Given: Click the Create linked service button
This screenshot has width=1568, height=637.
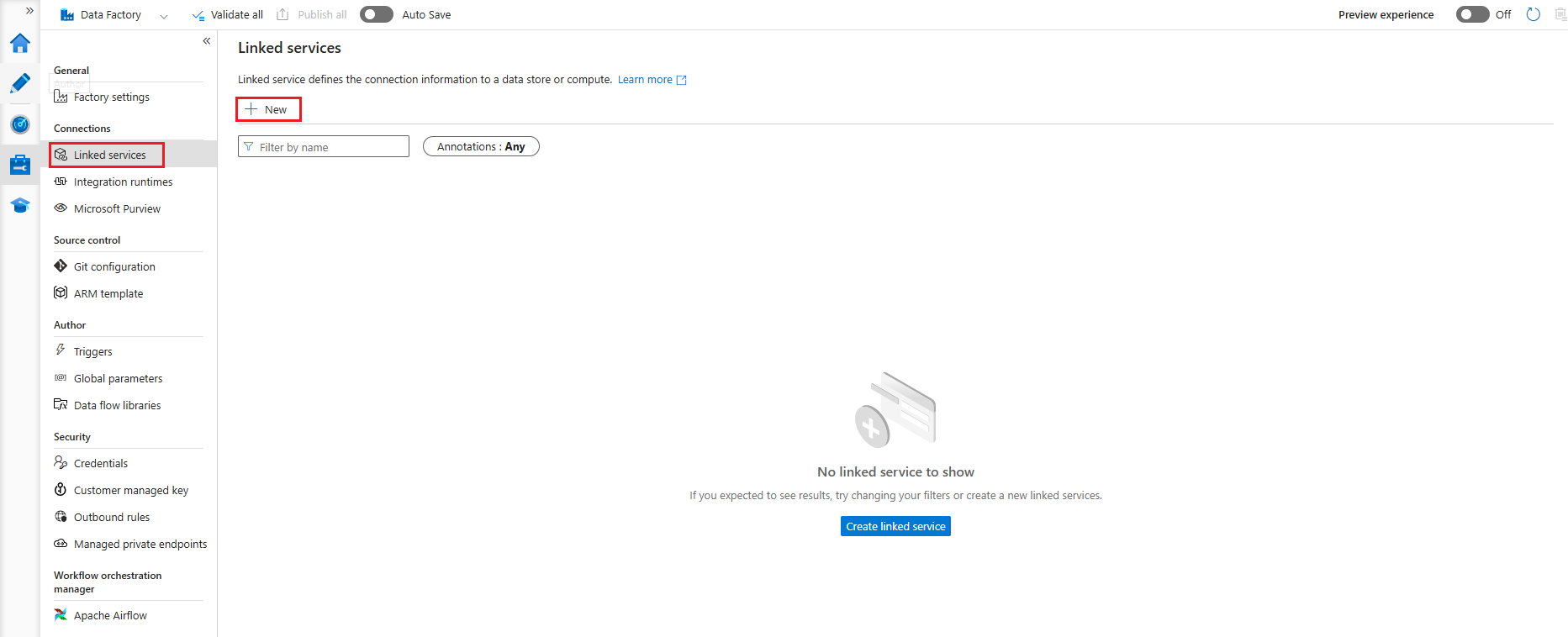Looking at the screenshot, I should tap(895, 526).
